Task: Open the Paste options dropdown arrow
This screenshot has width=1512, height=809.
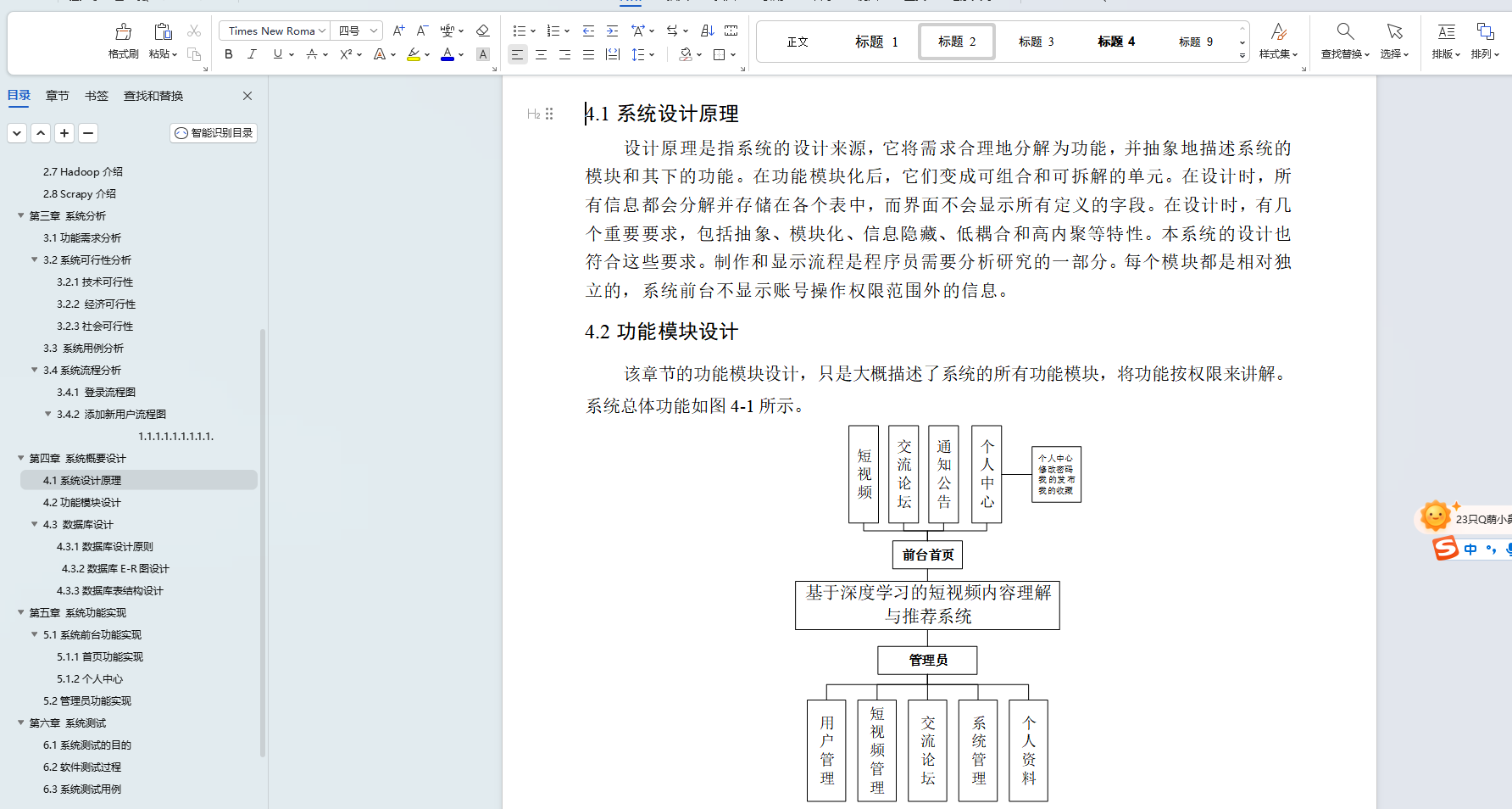Action: tap(175, 54)
